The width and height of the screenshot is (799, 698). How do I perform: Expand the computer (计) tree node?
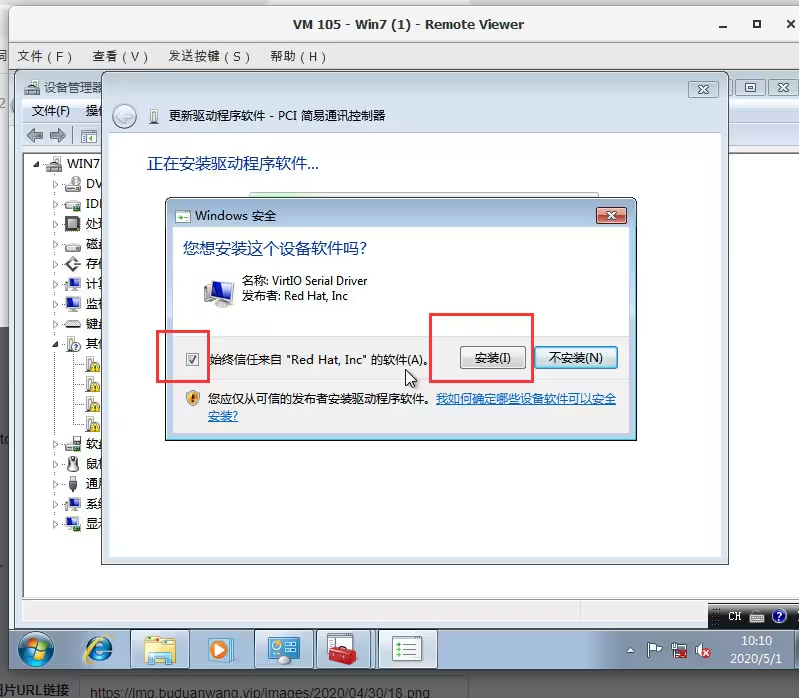coord(55,284)
